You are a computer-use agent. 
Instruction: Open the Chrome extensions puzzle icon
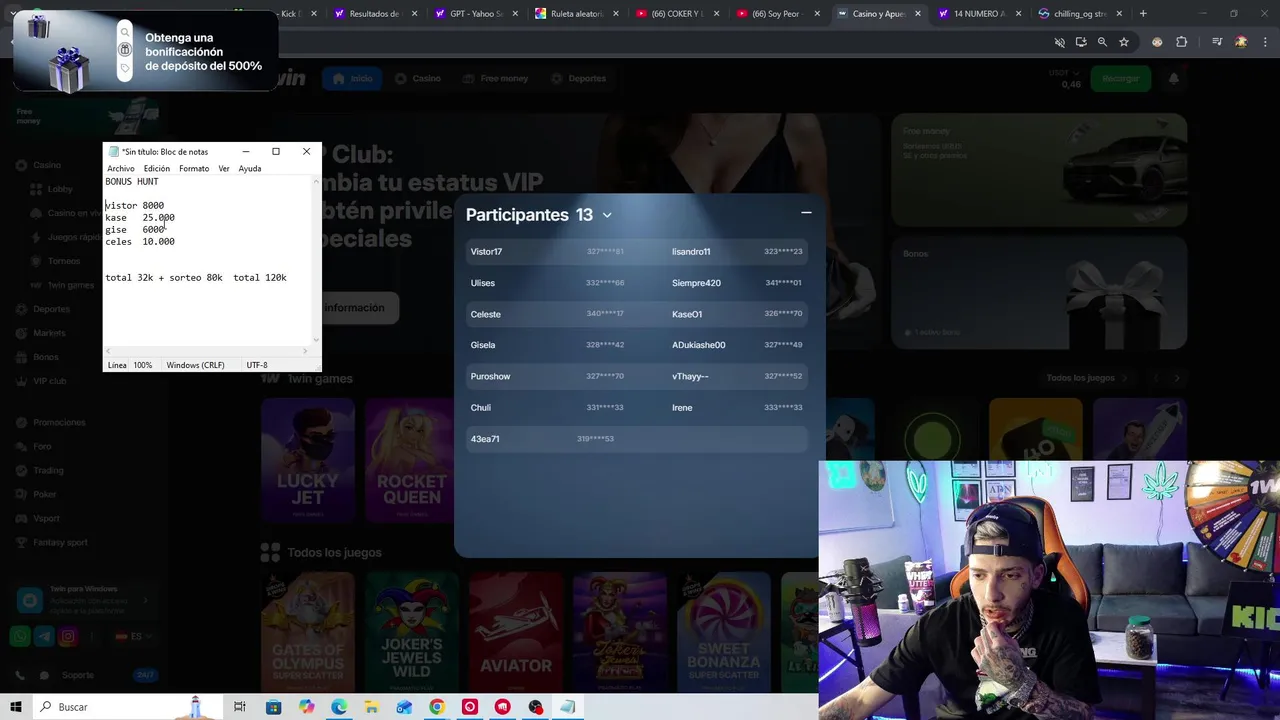(x=1182, y=42)
